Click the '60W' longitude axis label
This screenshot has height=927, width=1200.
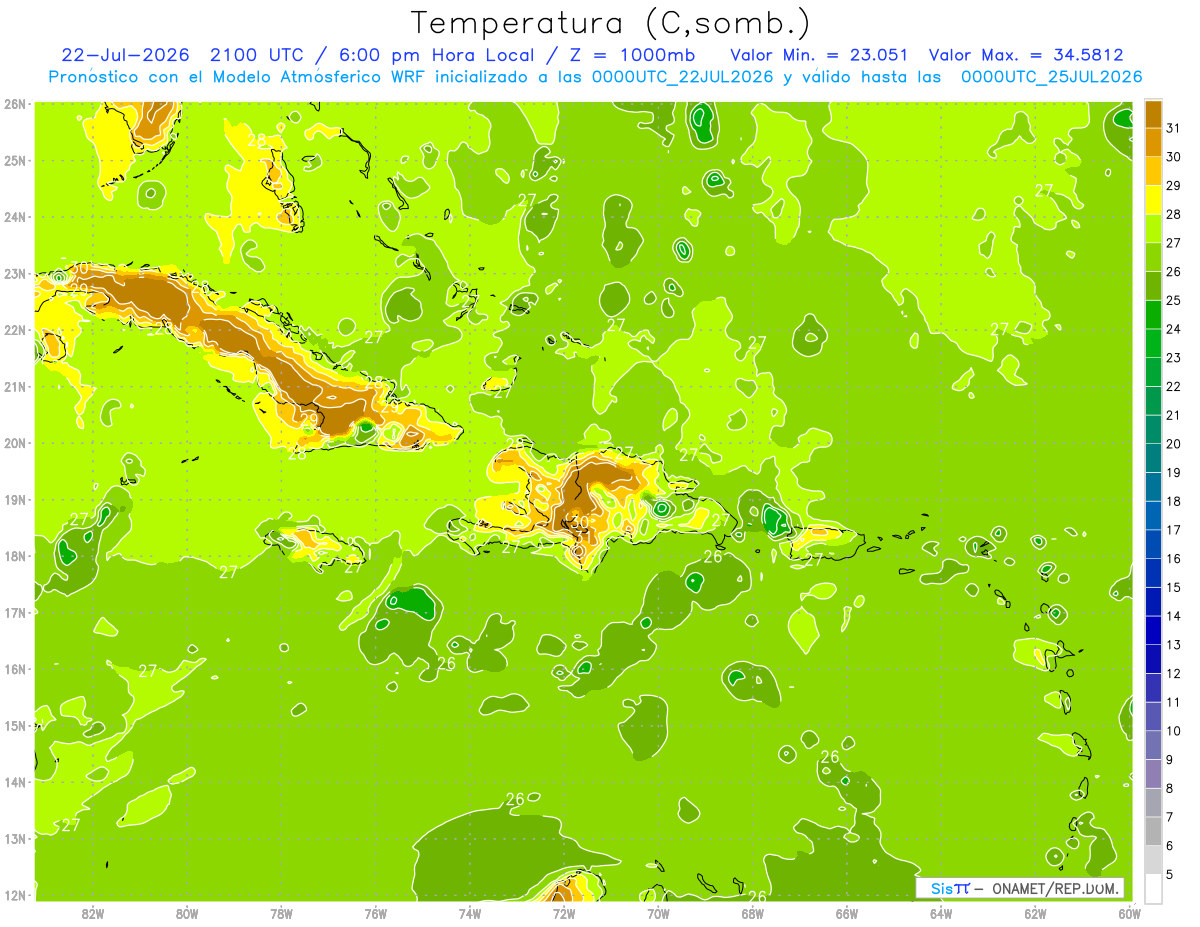(x=1129, y=912)
